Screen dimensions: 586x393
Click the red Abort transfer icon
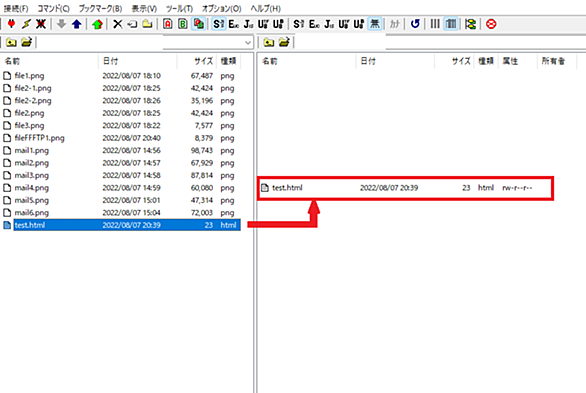(491, 24)
